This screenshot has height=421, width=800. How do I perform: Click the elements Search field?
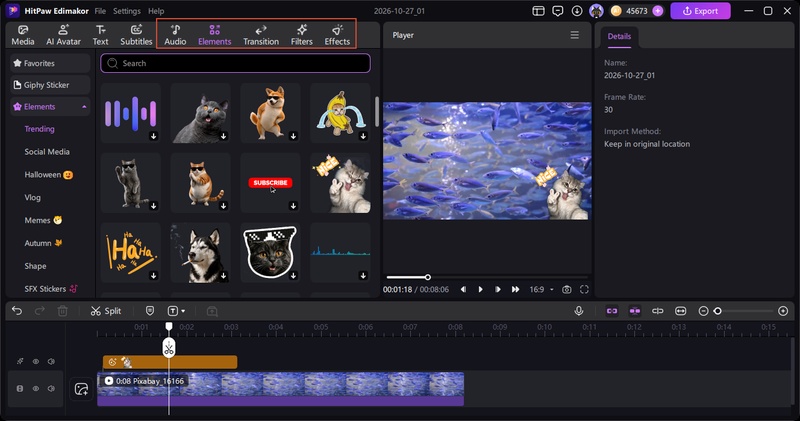[235, 63]
